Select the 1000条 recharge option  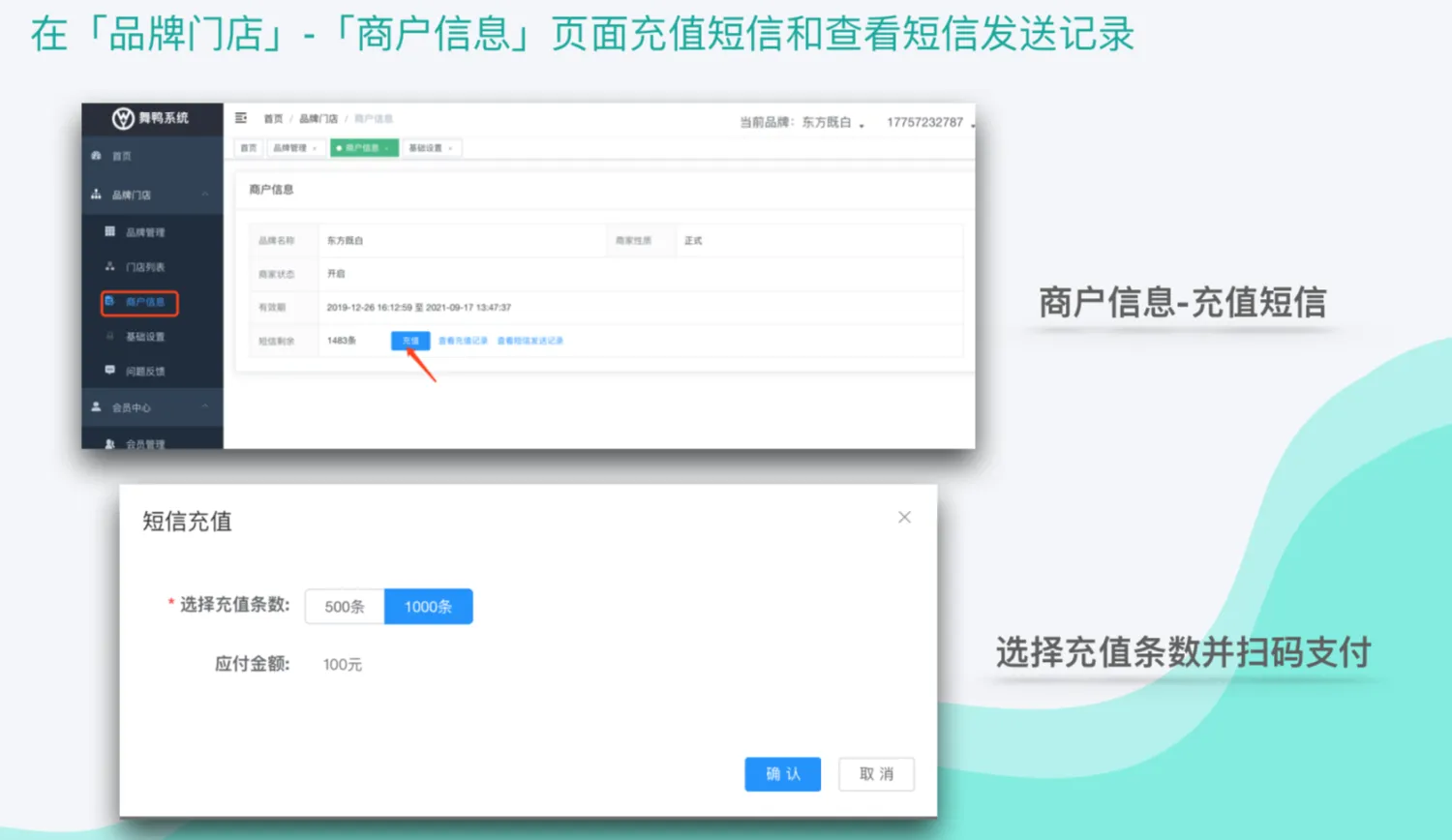coord(428,607)
